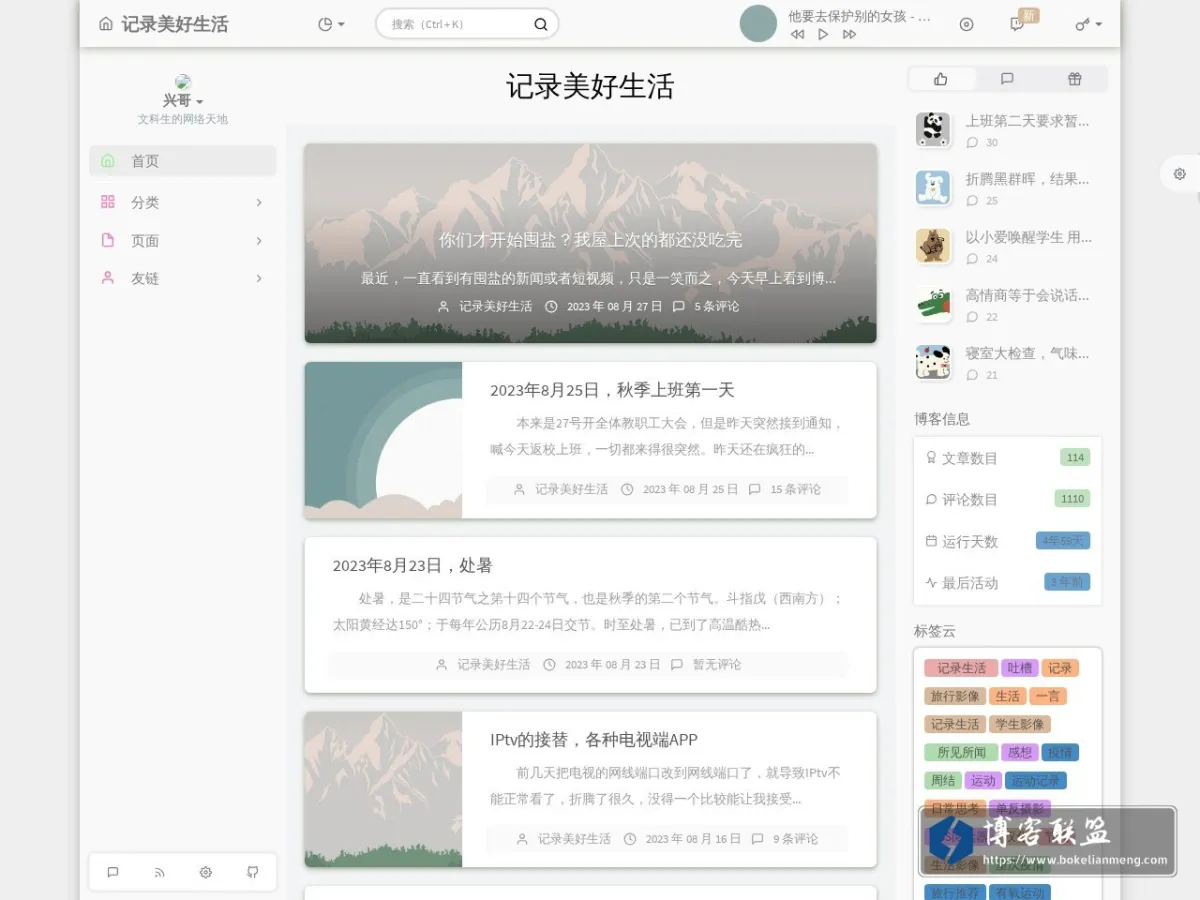Click the music player album cover
1200x900 pixels.
point(758,23)
